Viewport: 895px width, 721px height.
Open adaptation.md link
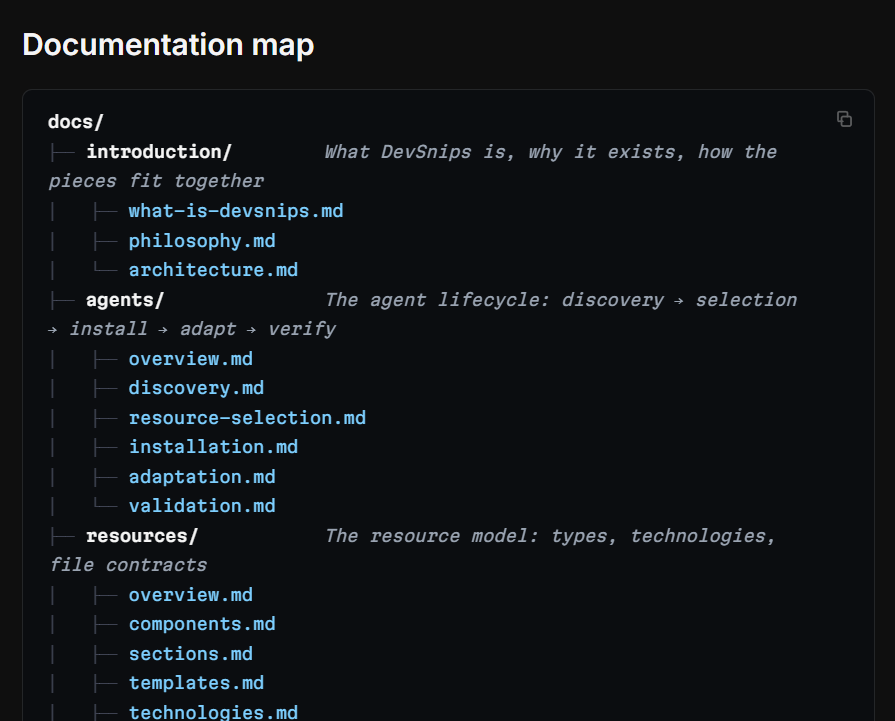pyautogui.click(x=202, y=476)
